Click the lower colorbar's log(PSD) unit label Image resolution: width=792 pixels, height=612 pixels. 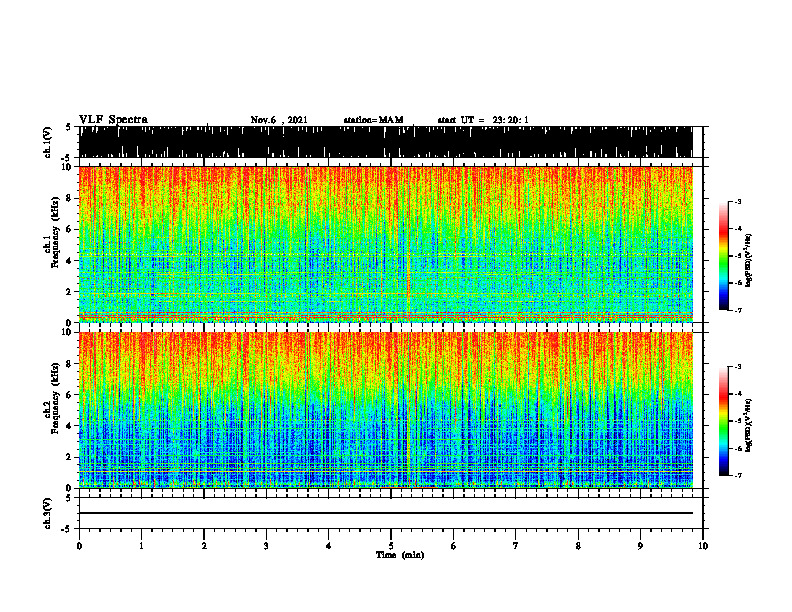pyautogui.click(x=749, y=425)
